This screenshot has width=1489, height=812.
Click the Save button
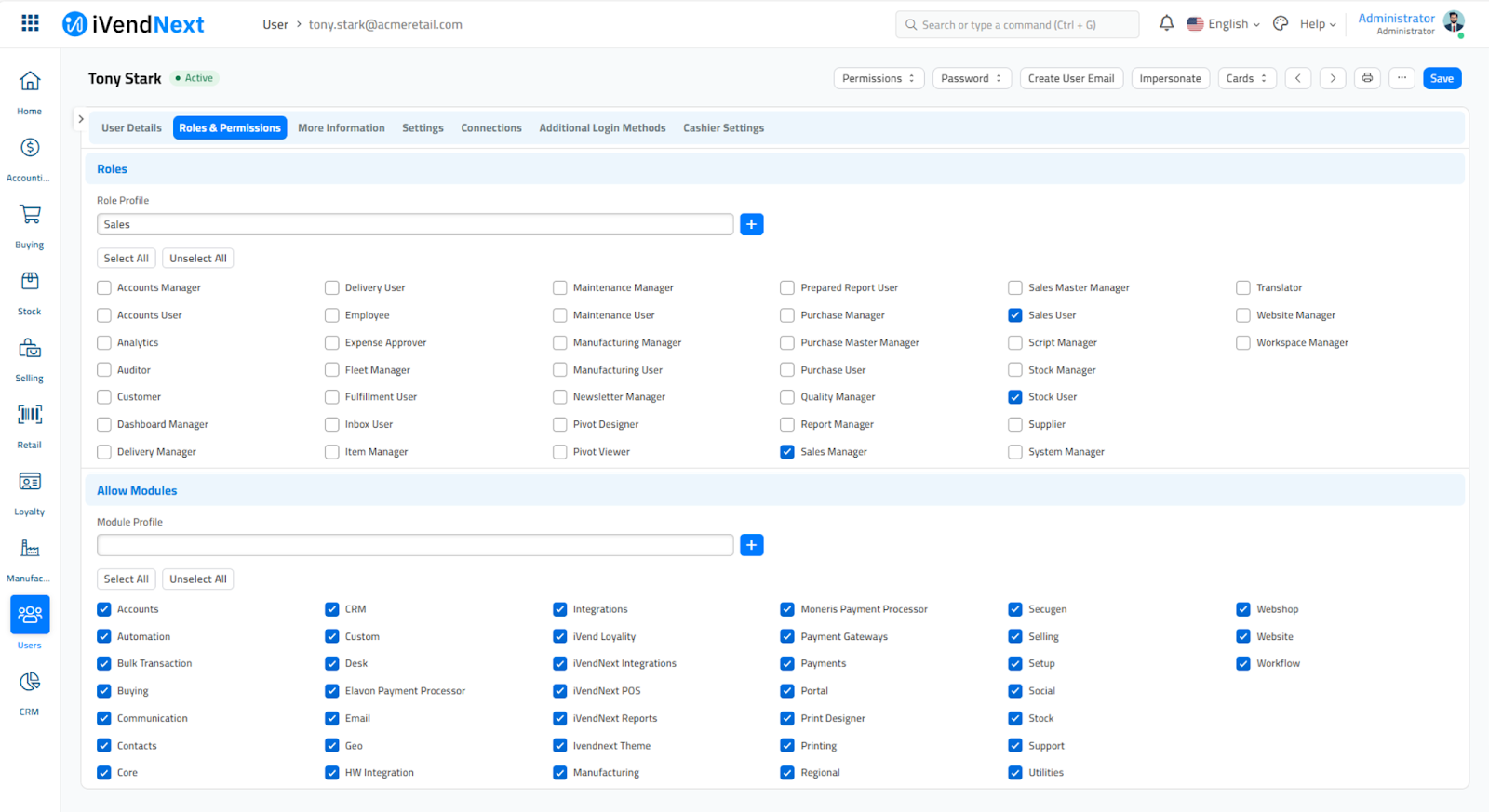click(1442, 78)
